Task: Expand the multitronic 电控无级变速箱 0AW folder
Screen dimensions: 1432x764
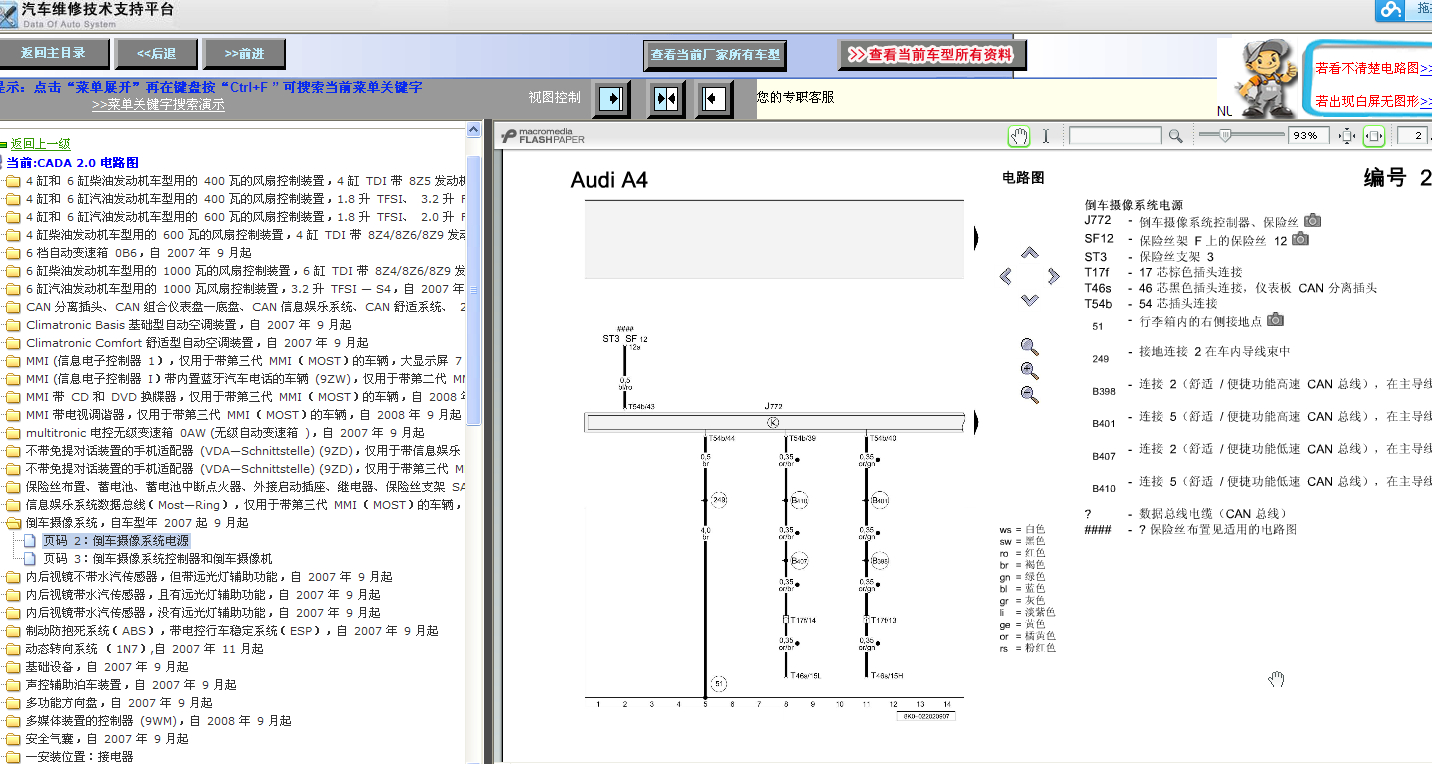Action: pyautogui.click(x=13, y=433)
